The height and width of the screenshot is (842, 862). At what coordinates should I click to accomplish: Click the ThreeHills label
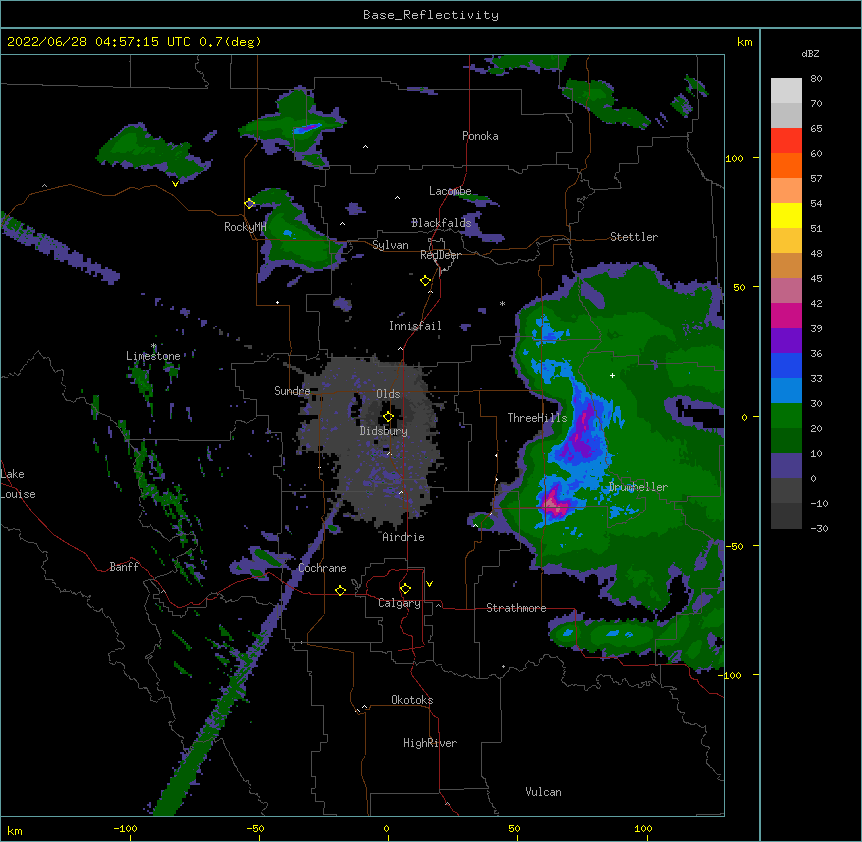pyautogui.click(x=537, y=418)
